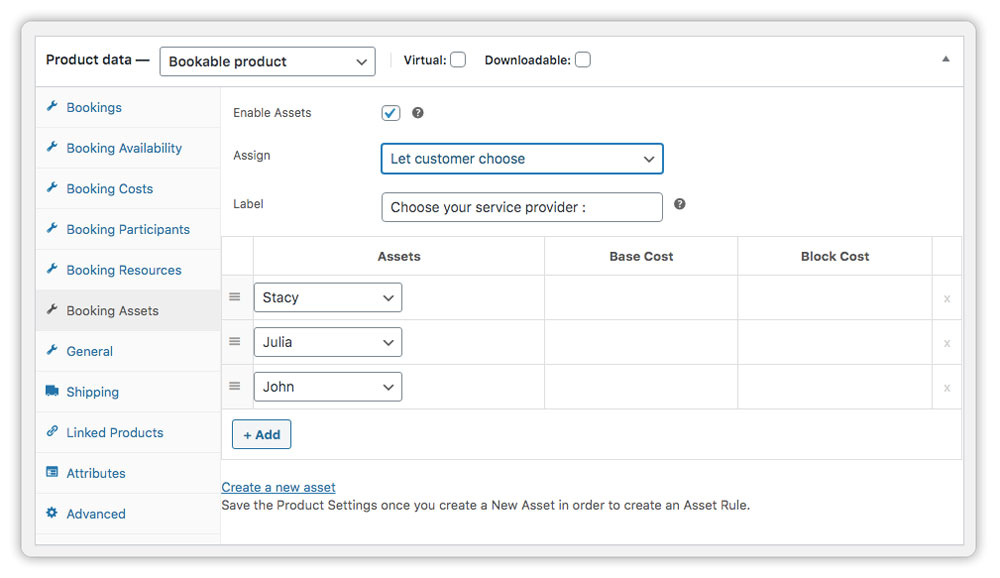The height and width of the screenshot is (578, 1000).
Task: Click the Assets column header
Action: click(x=399, y=256)
